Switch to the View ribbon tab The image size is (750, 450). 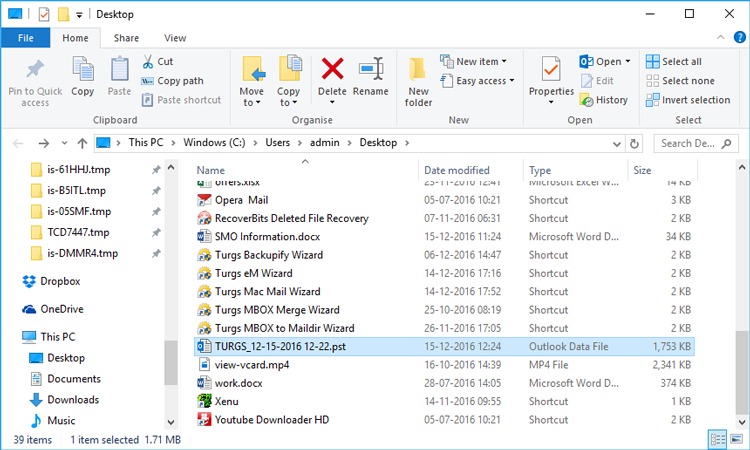(175, 38)
